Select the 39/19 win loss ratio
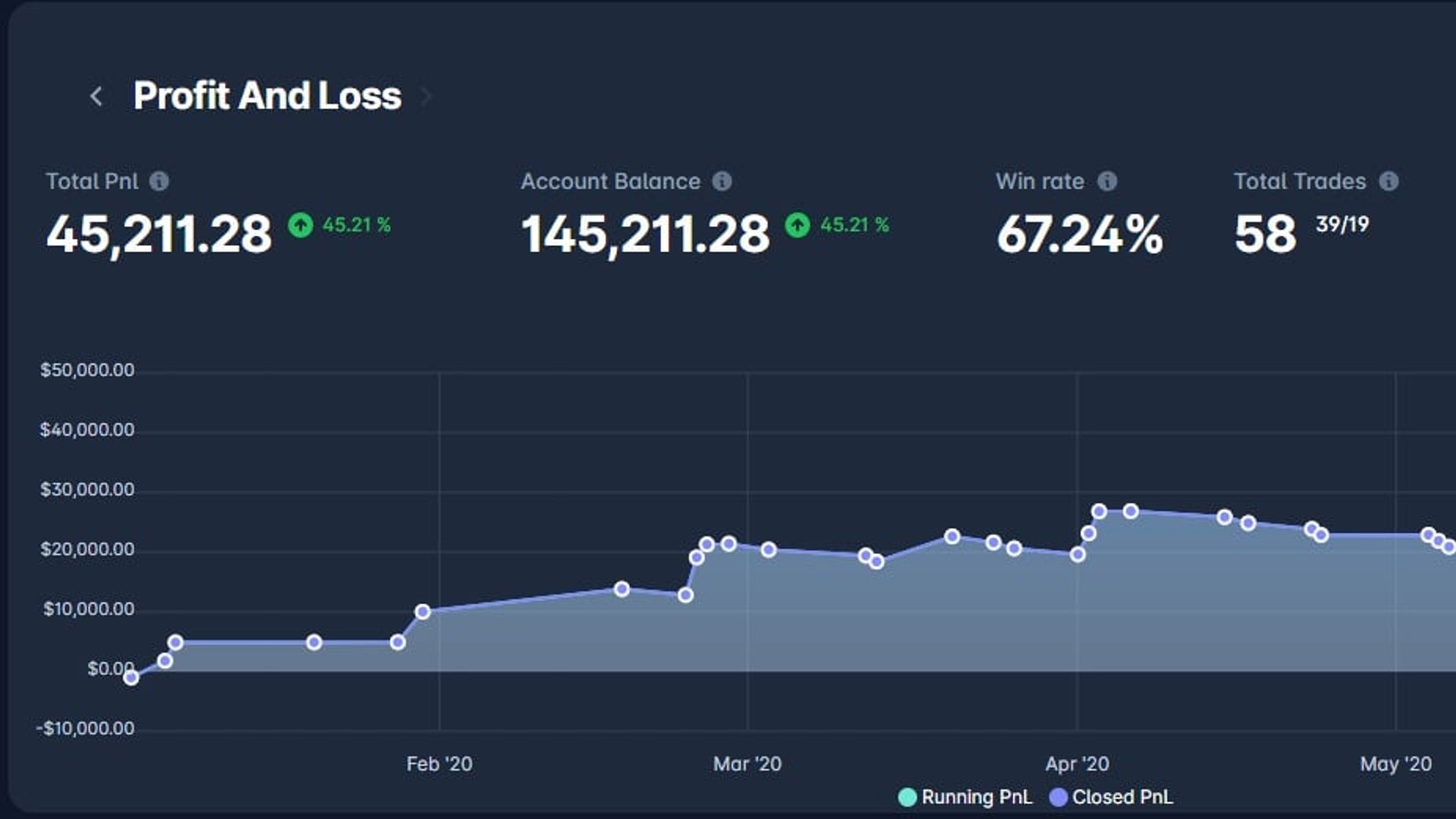 [1342, 225]
